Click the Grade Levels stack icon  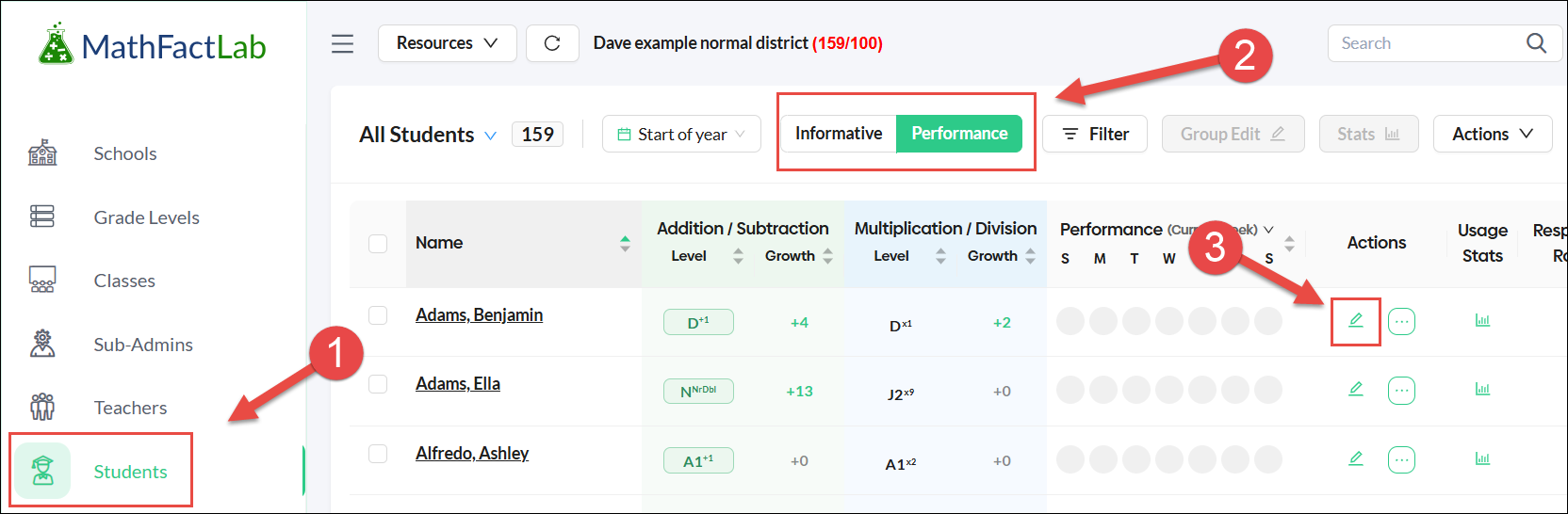42,217
